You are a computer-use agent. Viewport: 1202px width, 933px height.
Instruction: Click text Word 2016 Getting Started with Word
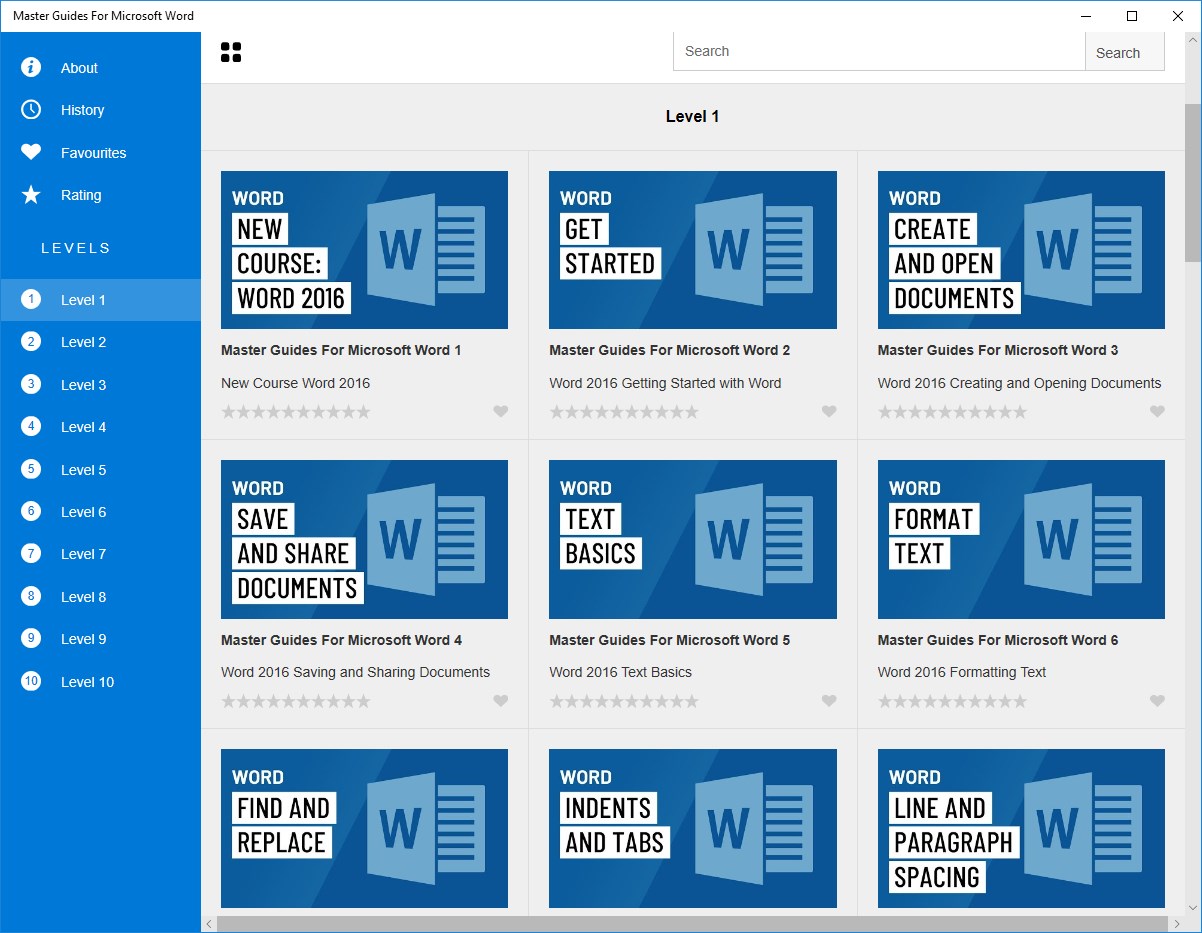click(665, 383)
